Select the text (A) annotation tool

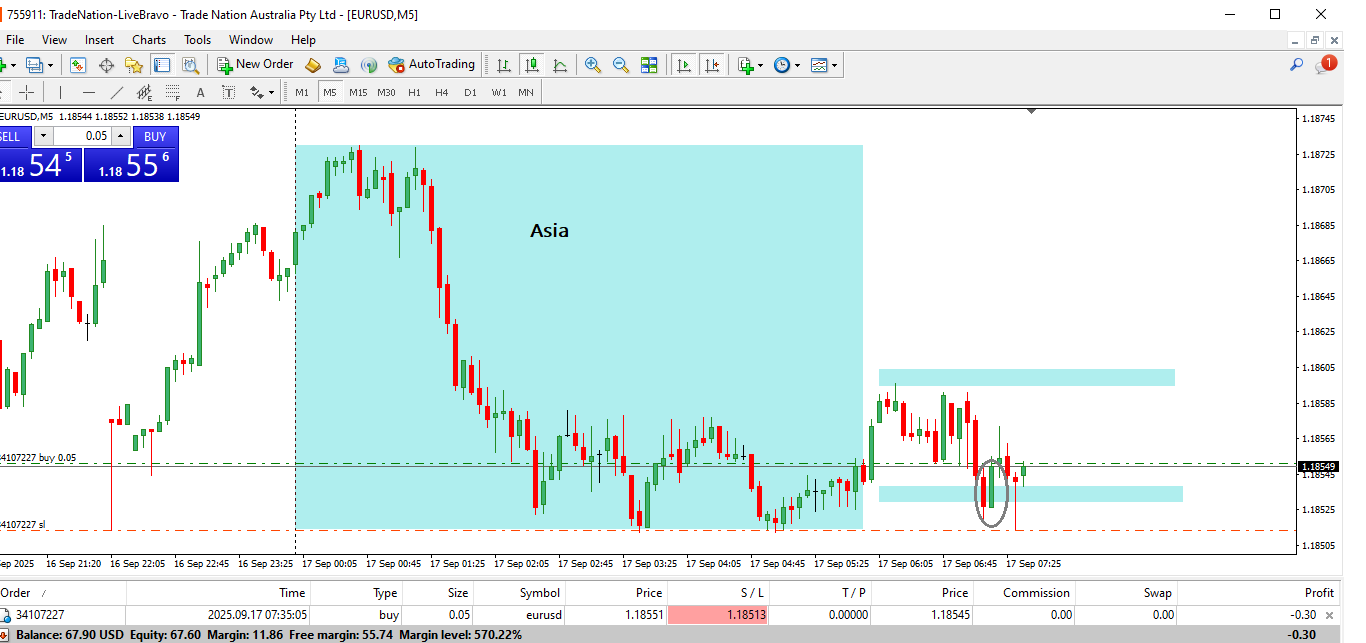[x=200, y=93]
